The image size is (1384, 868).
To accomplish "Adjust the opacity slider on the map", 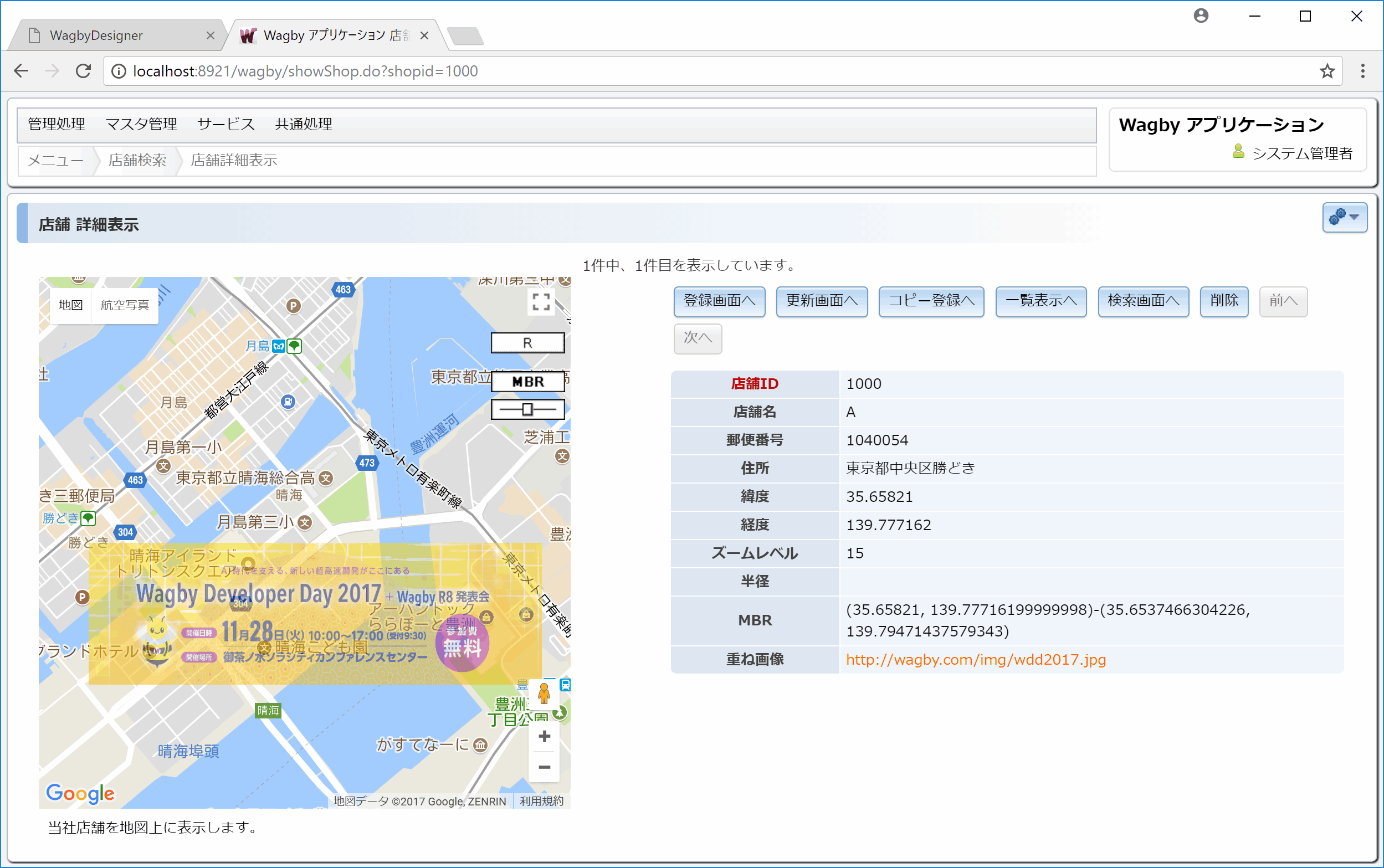I will (x=527, y=409).
